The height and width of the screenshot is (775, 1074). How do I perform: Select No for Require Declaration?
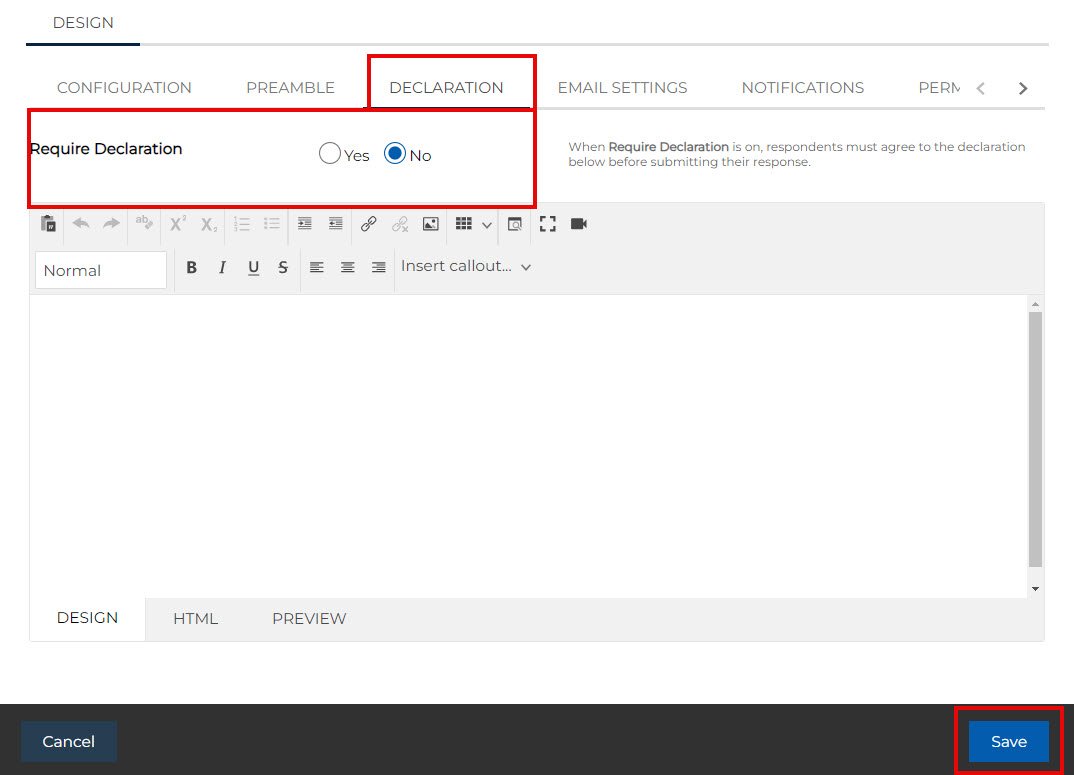click(x=395, y=154)
